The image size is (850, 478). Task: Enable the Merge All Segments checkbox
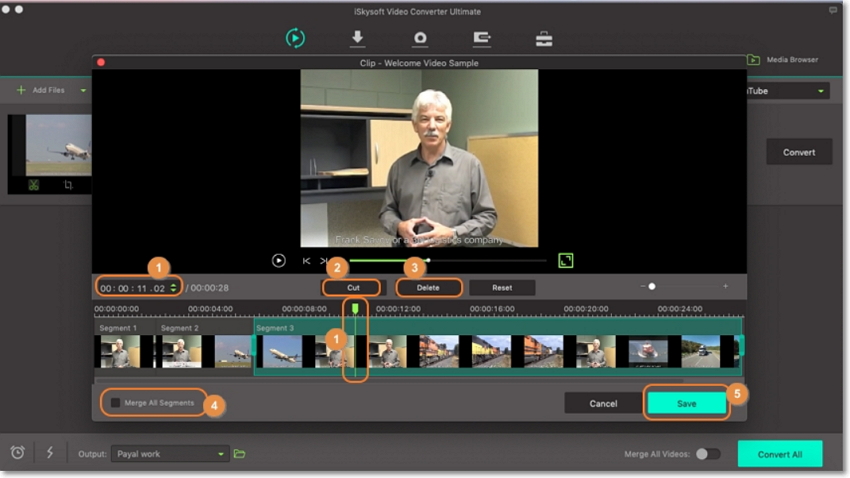pos(115,403)
